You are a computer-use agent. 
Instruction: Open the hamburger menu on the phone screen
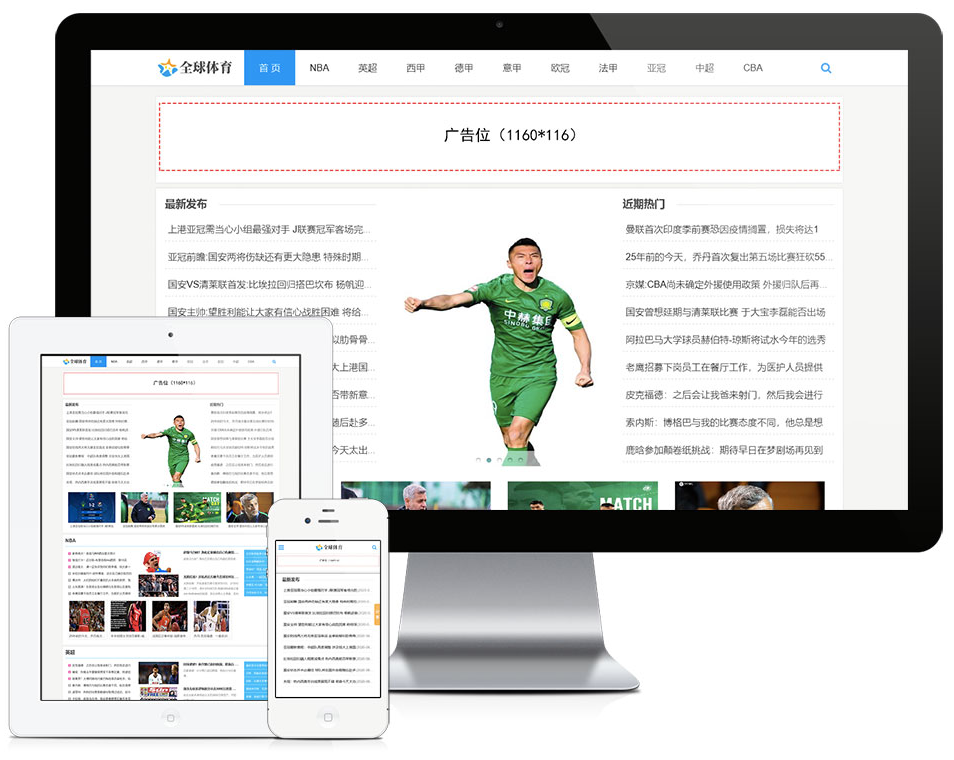tap(281, 548)
